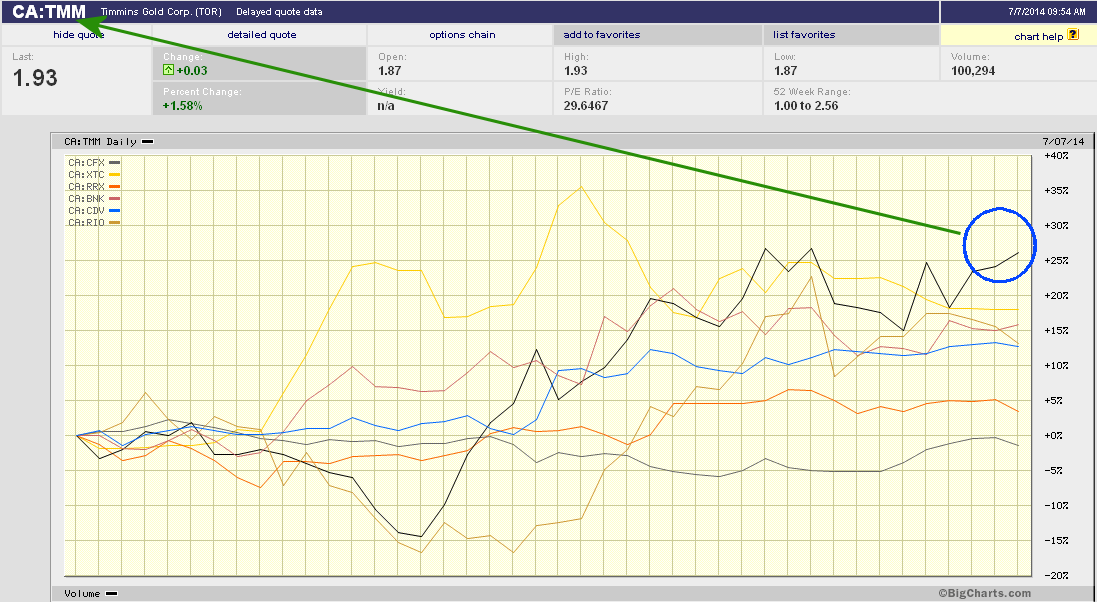Click the +1.58% percent change value

click(x=183, y=106)
